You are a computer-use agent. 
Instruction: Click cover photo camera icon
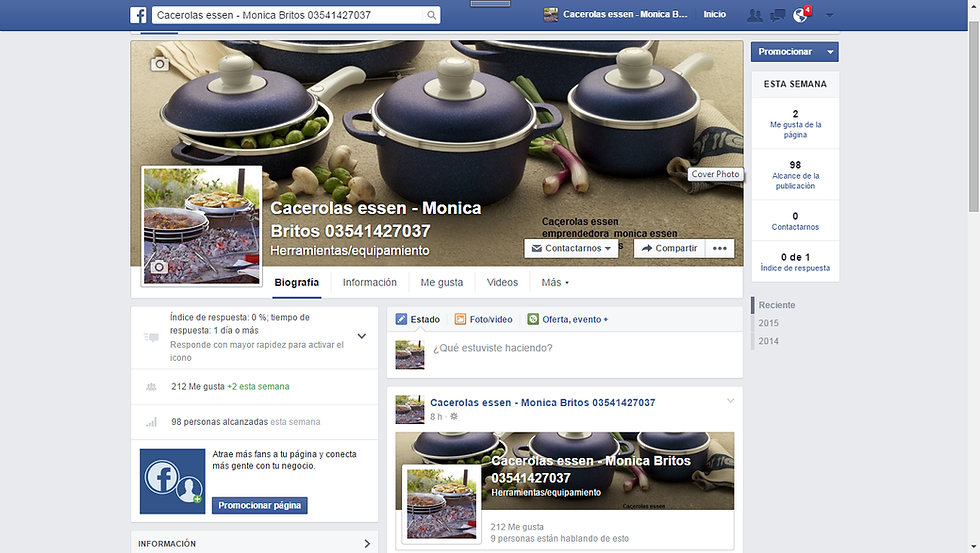pyautogui.click(x=160, y=64)
